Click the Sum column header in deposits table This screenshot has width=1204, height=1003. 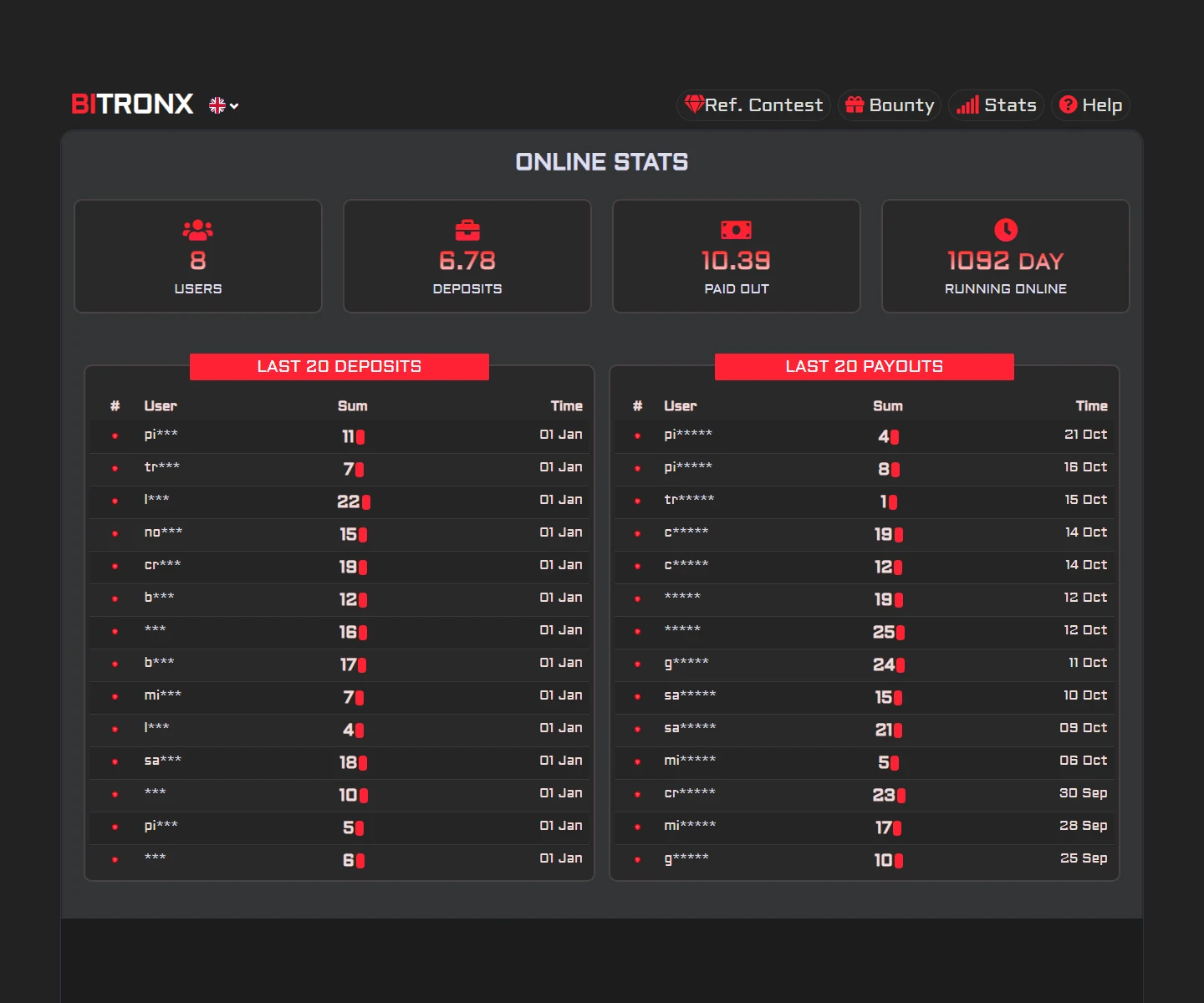point(353,406)
